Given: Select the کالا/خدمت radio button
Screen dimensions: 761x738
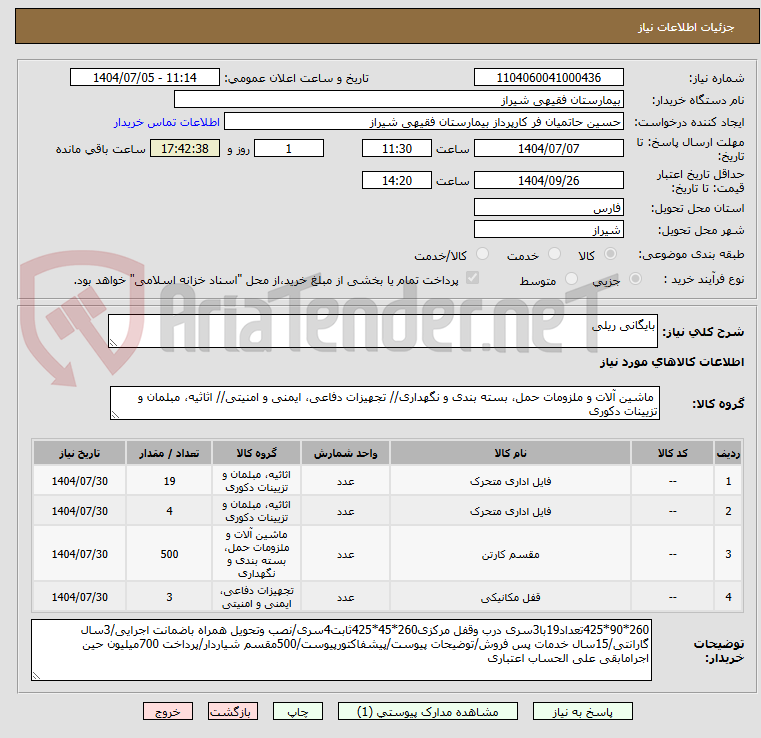Looking at the screenshot, I should [x=482, y=253].
